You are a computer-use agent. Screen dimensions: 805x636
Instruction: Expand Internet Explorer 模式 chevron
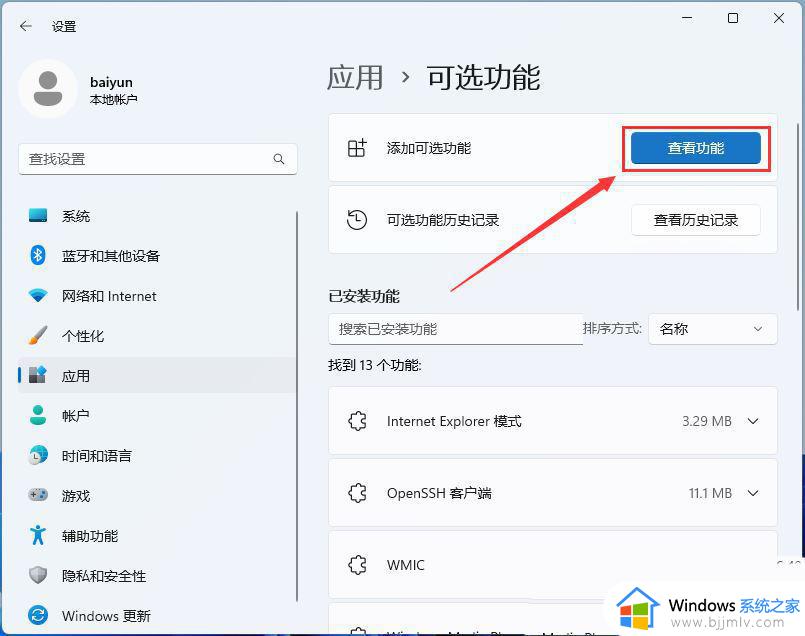click(753, 421)
